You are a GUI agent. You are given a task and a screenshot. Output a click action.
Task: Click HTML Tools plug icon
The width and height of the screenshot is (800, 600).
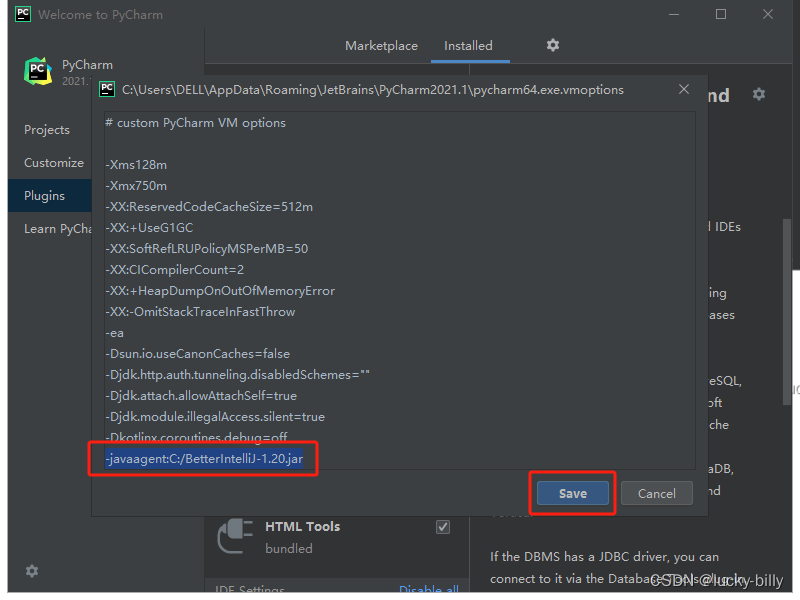coord(235,536)
